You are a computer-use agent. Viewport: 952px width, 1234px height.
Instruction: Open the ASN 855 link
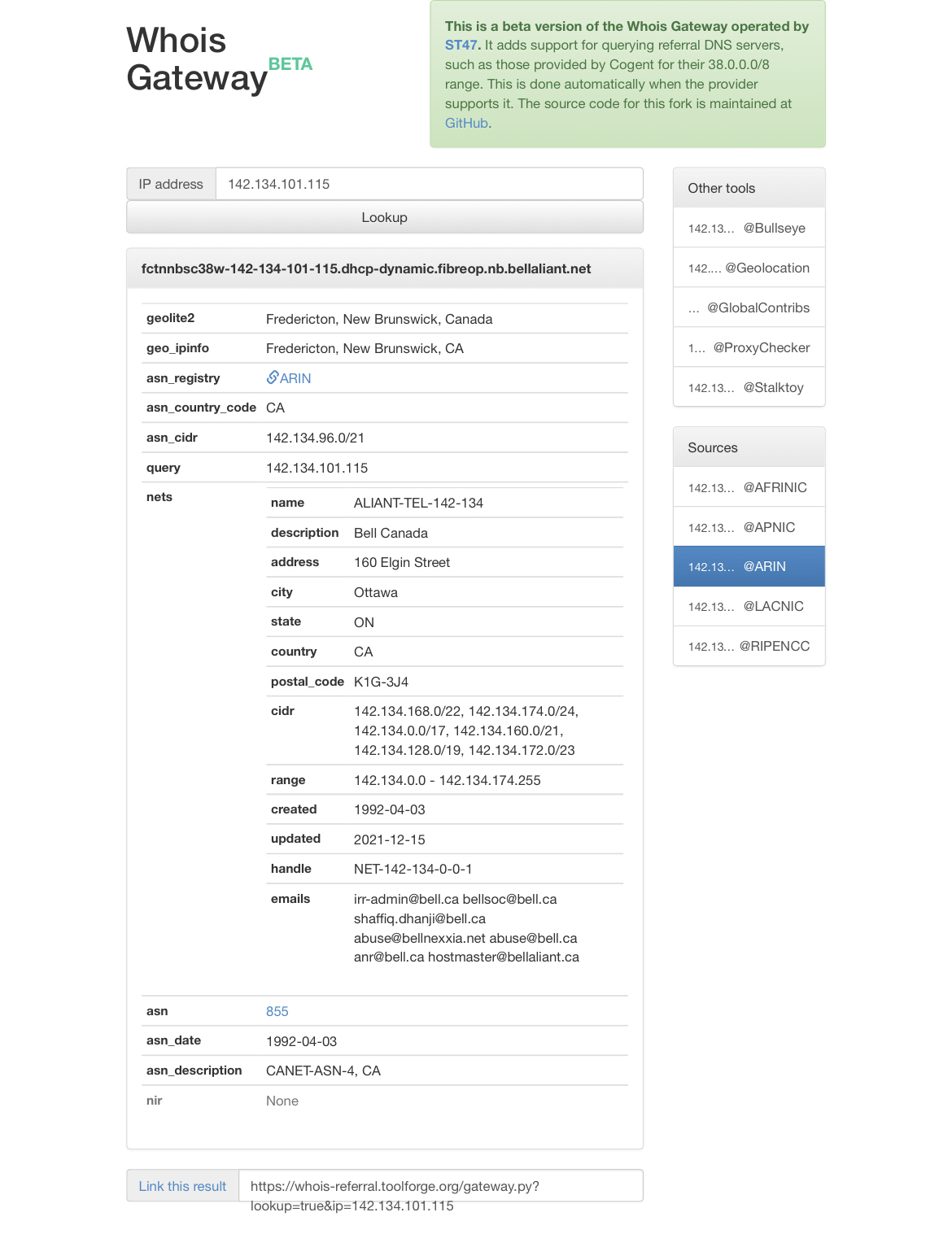coord(277,1011)
